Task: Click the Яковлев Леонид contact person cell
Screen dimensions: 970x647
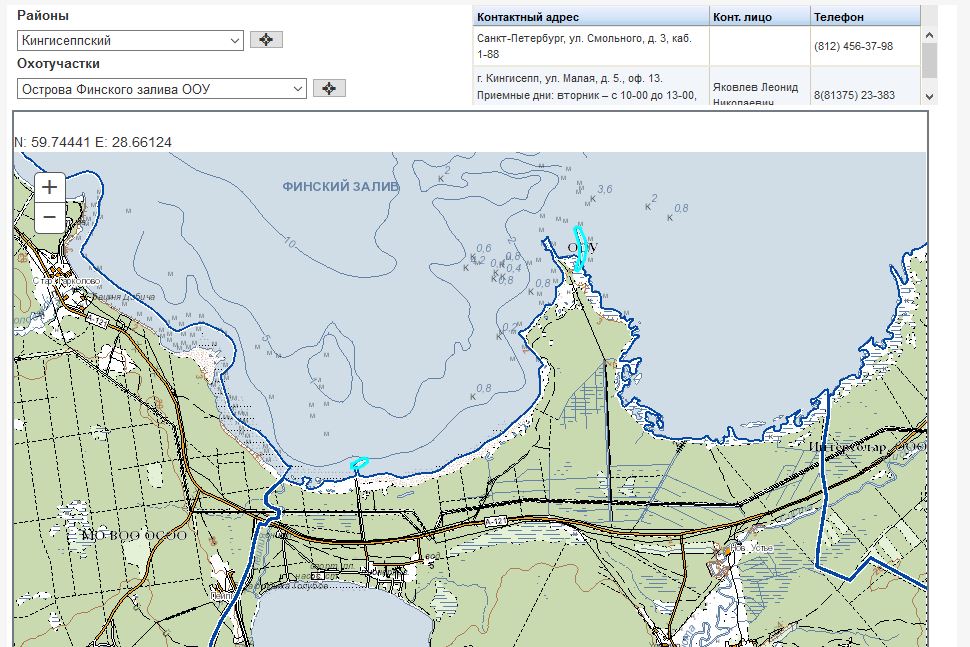Action: 759,87
